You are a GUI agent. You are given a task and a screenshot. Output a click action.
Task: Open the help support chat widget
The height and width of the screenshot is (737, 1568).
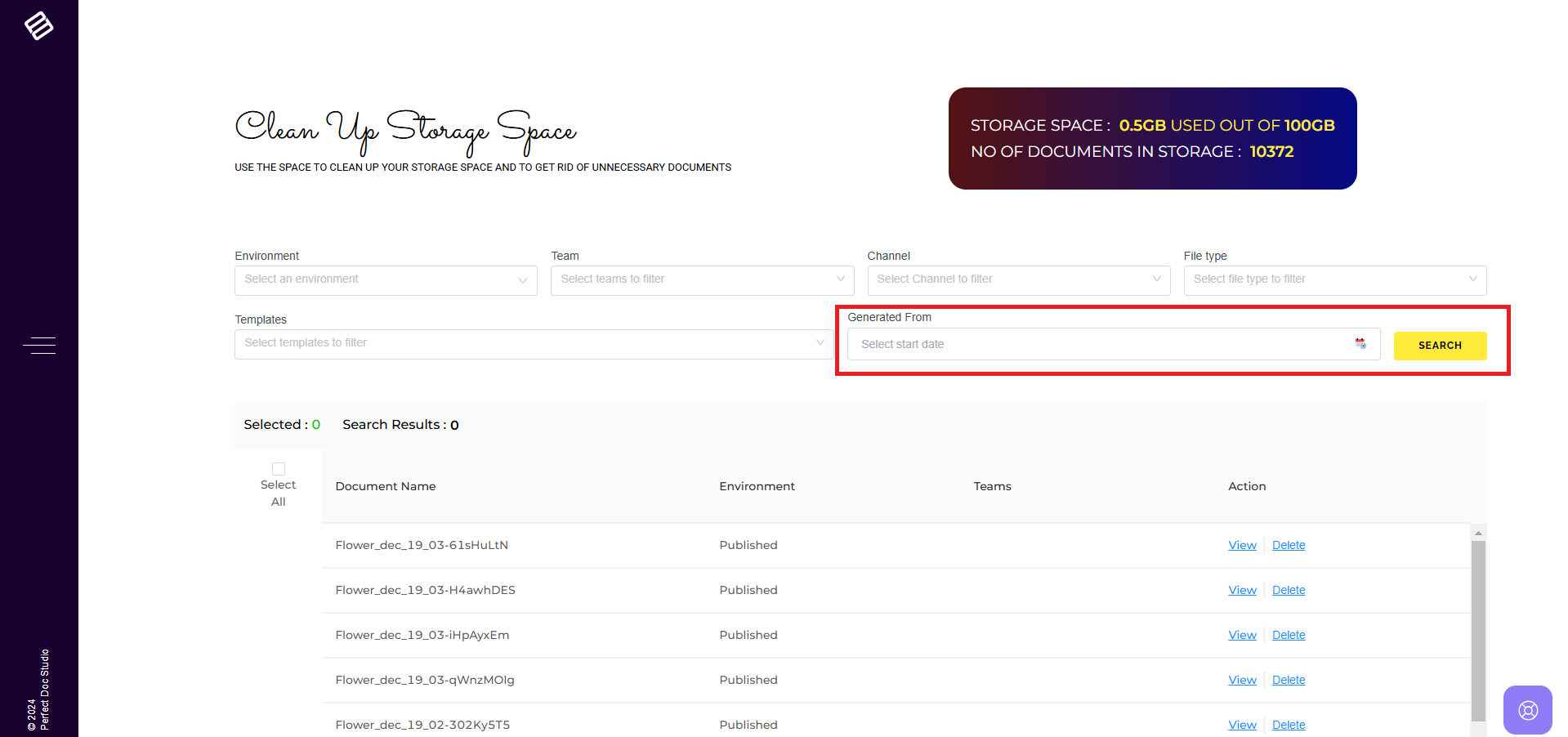1527,709
